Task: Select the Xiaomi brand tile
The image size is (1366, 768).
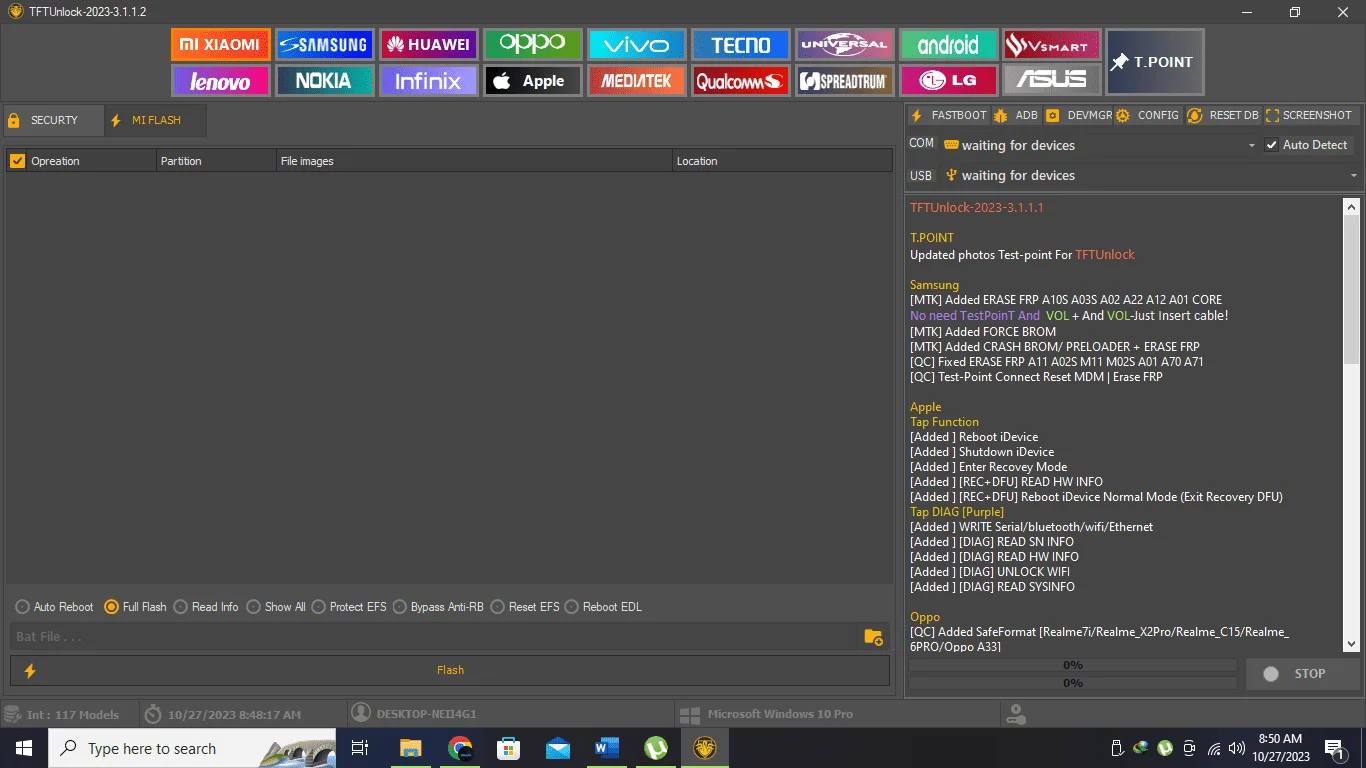Action: (220, 45)
